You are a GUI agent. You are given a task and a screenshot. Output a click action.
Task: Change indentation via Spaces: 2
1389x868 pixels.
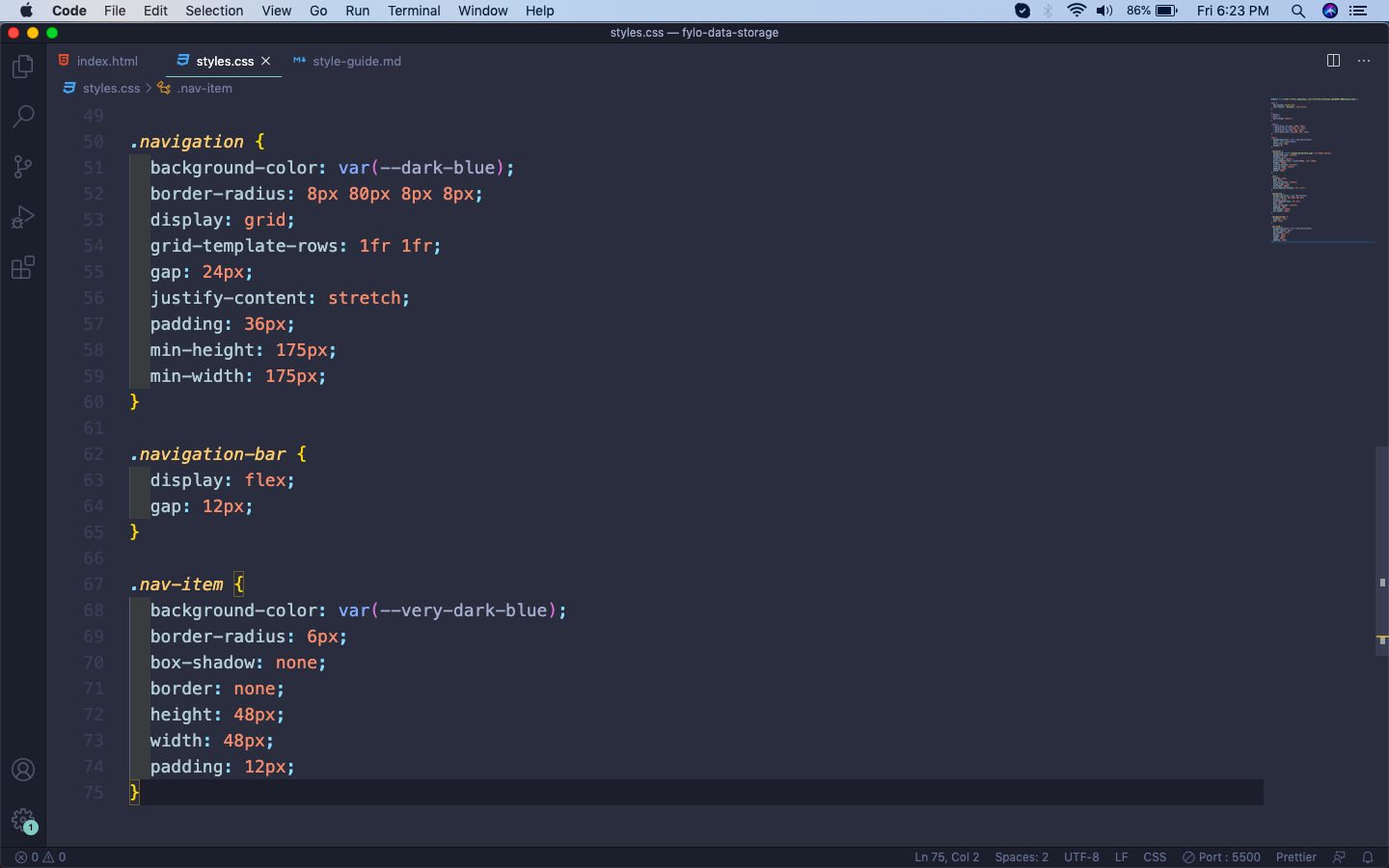1021,856
